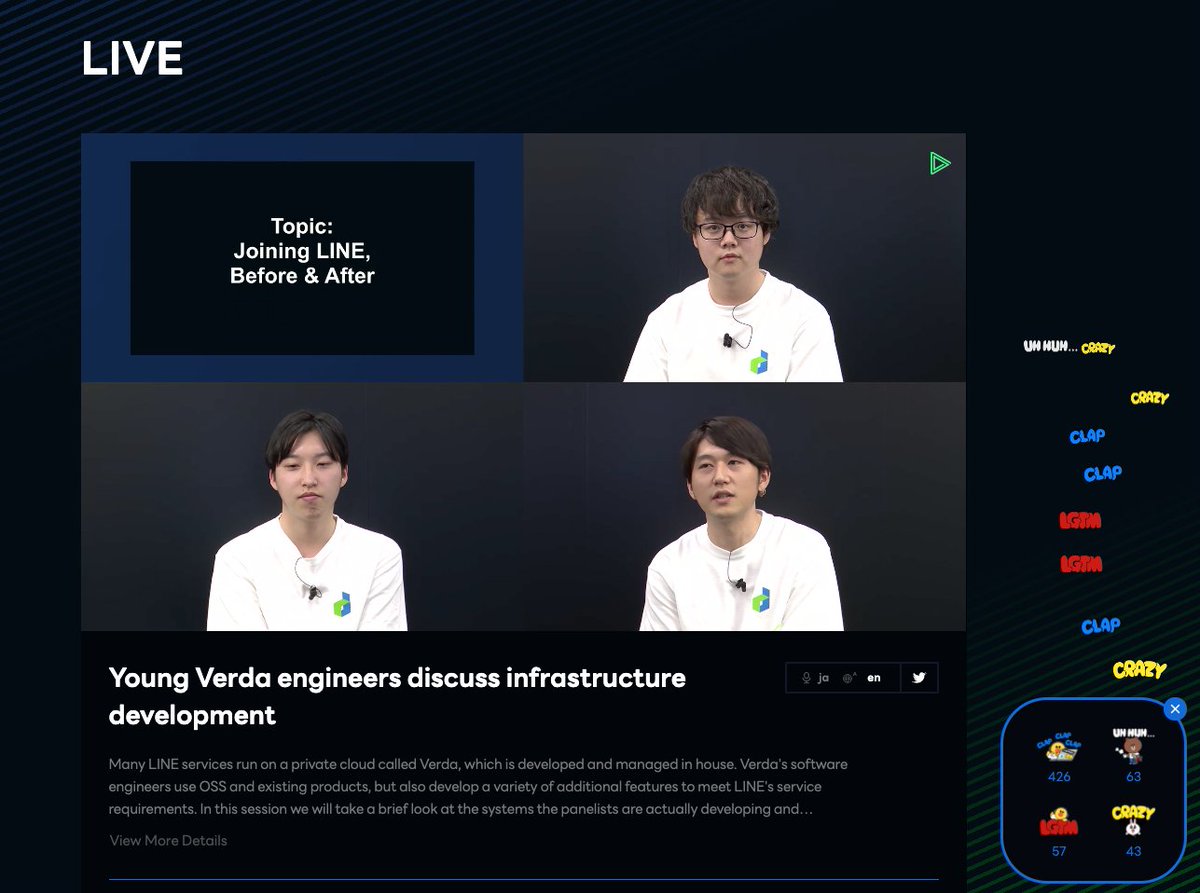Close the reactions panel
Viewport: 1200px width, 893px height.
click(1175, 709)
